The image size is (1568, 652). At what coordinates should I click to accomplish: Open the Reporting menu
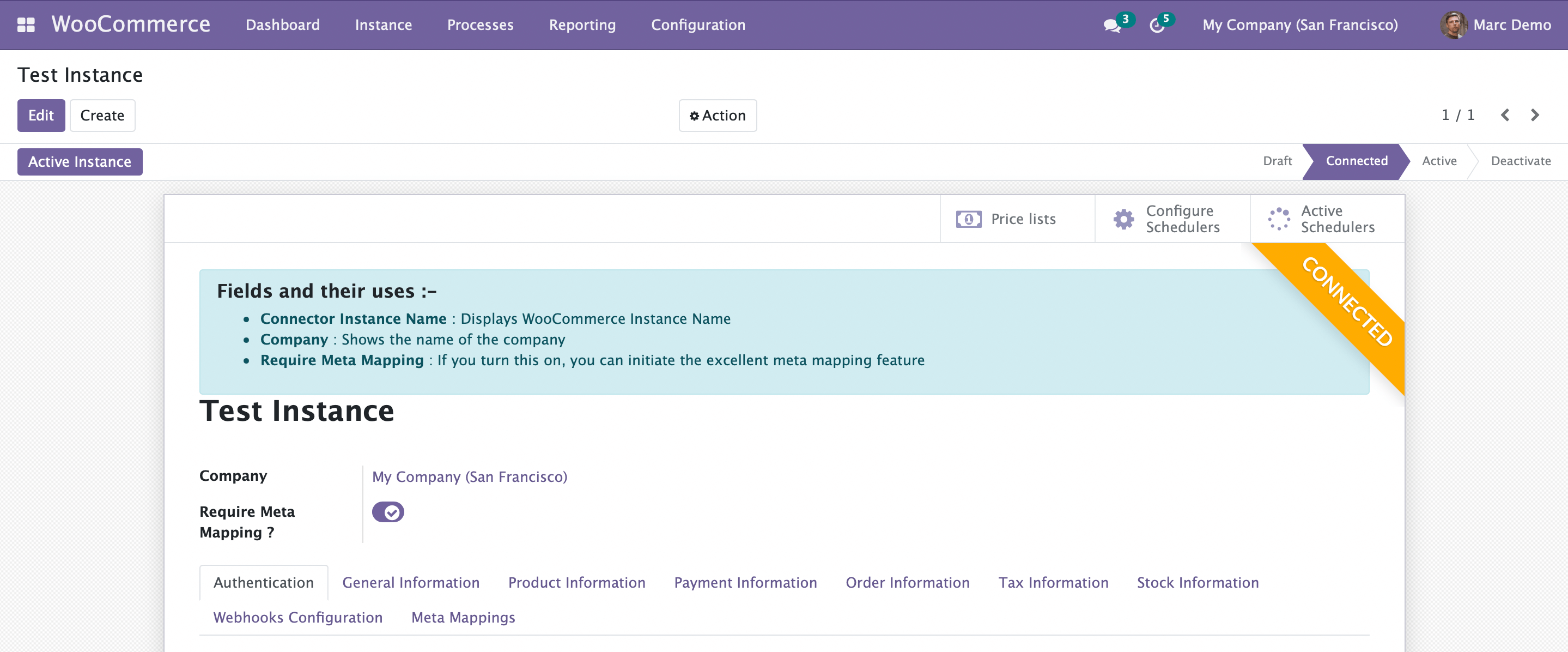click(582, 25)
